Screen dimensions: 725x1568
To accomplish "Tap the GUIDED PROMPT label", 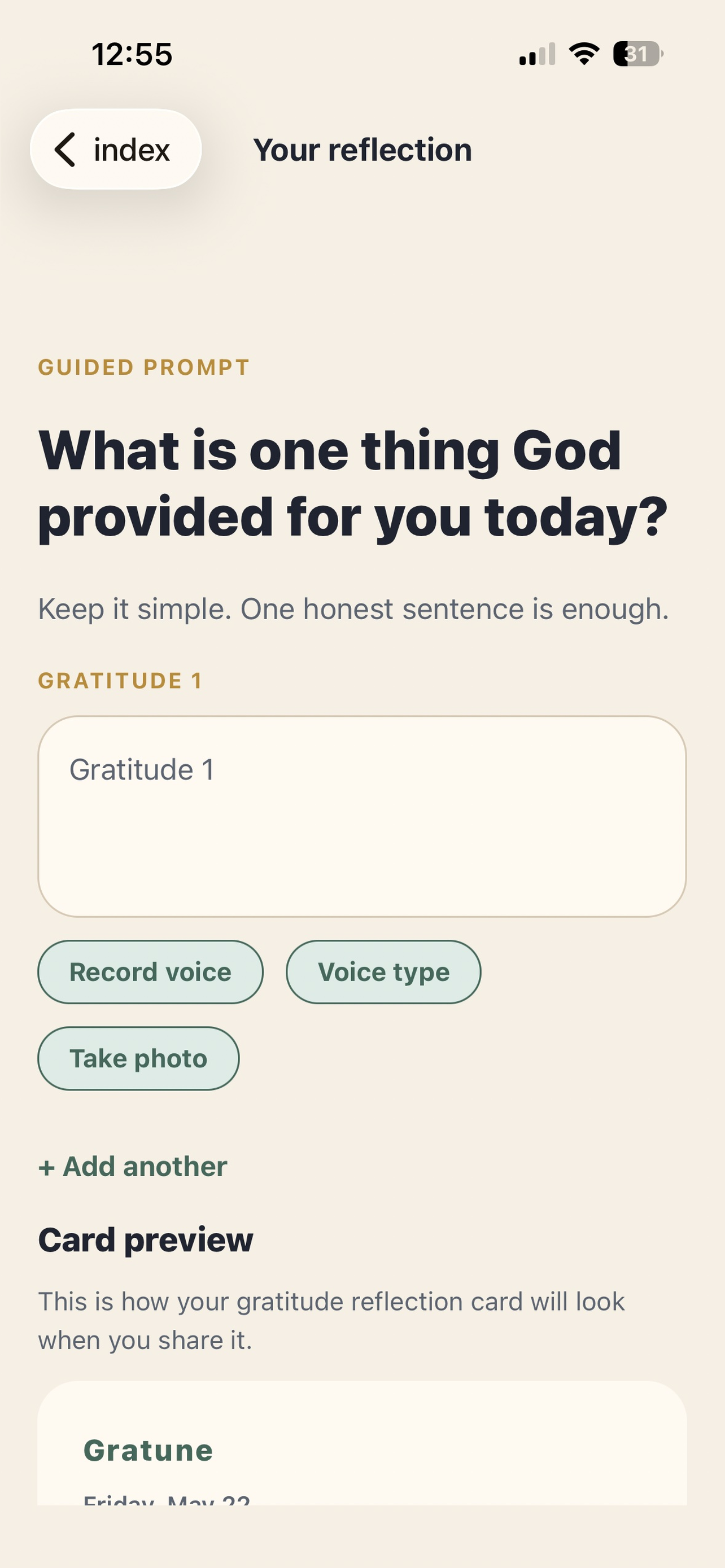I will pyautogui.click(x=143, y=367).
